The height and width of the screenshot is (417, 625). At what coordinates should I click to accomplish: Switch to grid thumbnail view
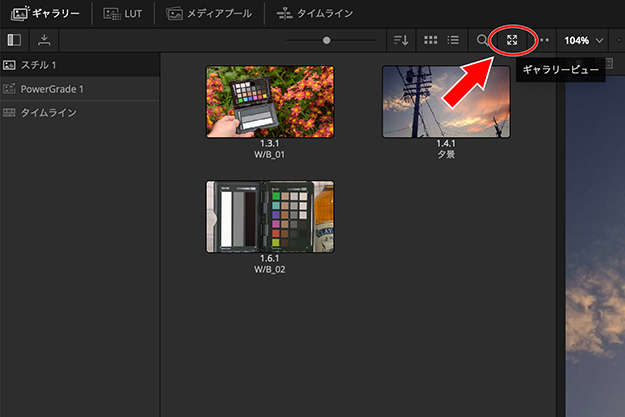click(x=430, y=40)
